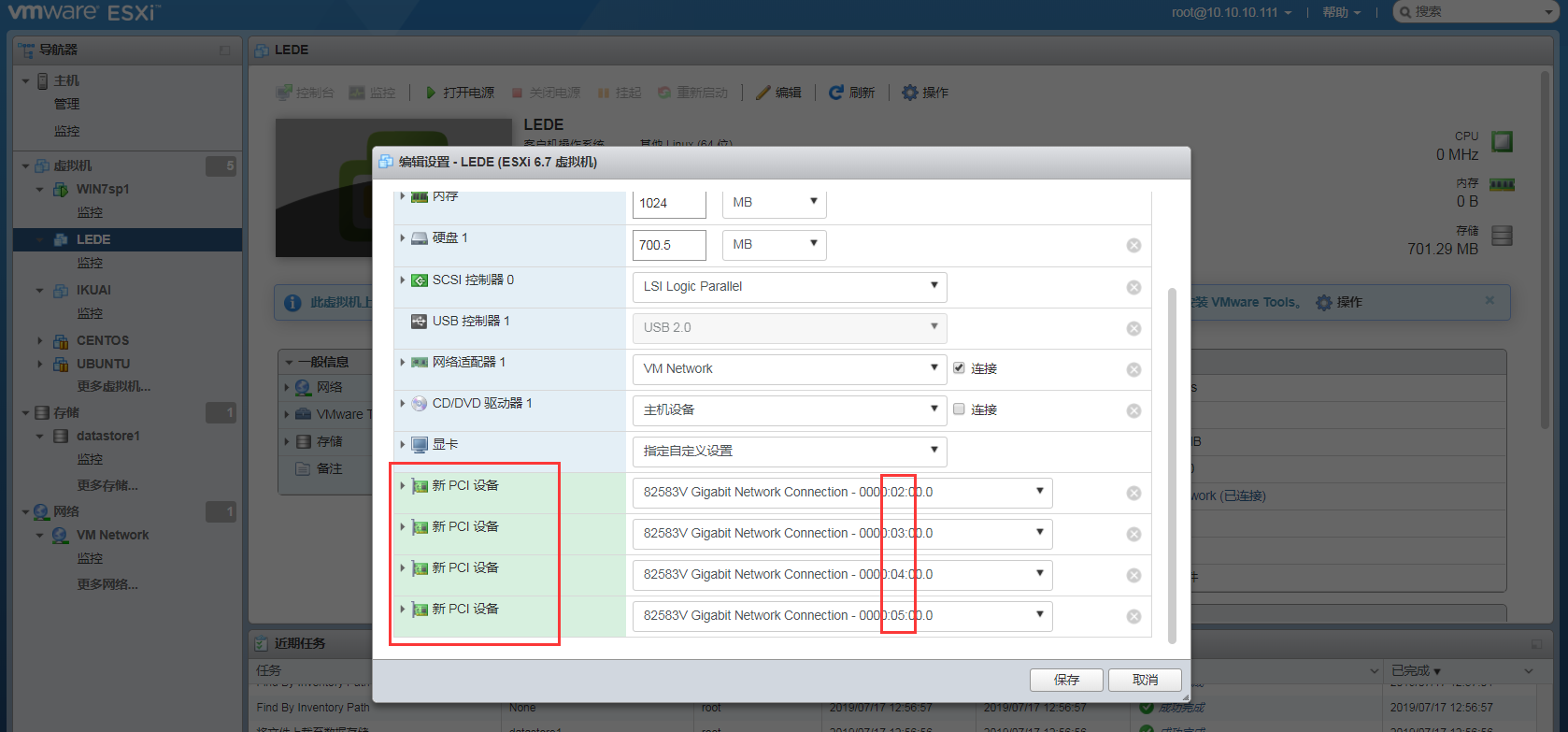The height and width of the screenshot is (732, 1568).
Task: Click the 存储 storage disk icon
Action: pyautogui.click(x=1502, y=235)
